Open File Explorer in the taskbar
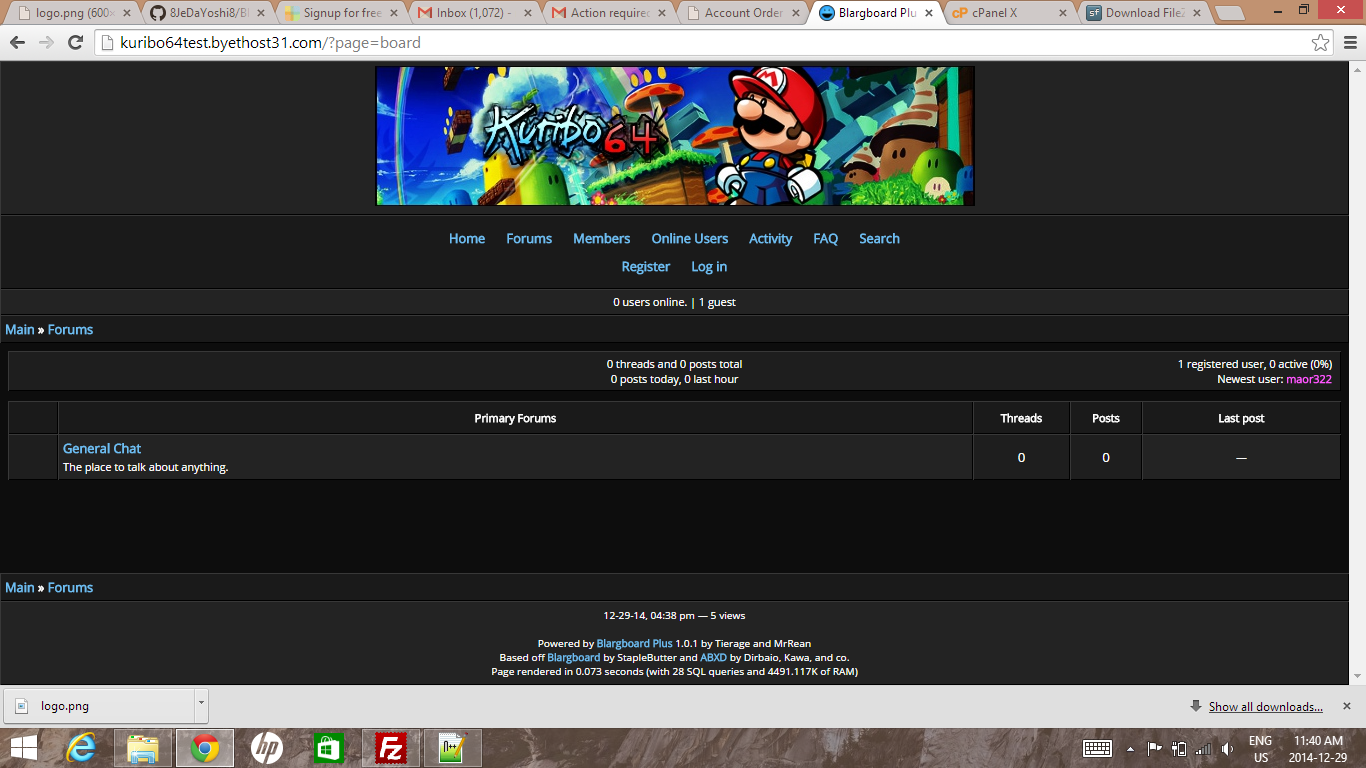 pyautogui.click(x=143, y=748)
